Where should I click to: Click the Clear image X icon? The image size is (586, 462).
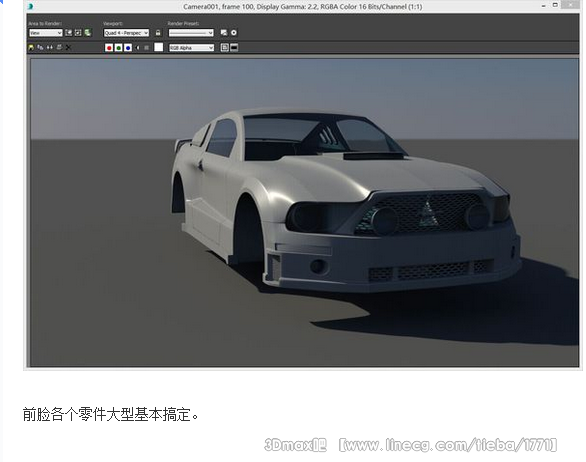point(68,47)
